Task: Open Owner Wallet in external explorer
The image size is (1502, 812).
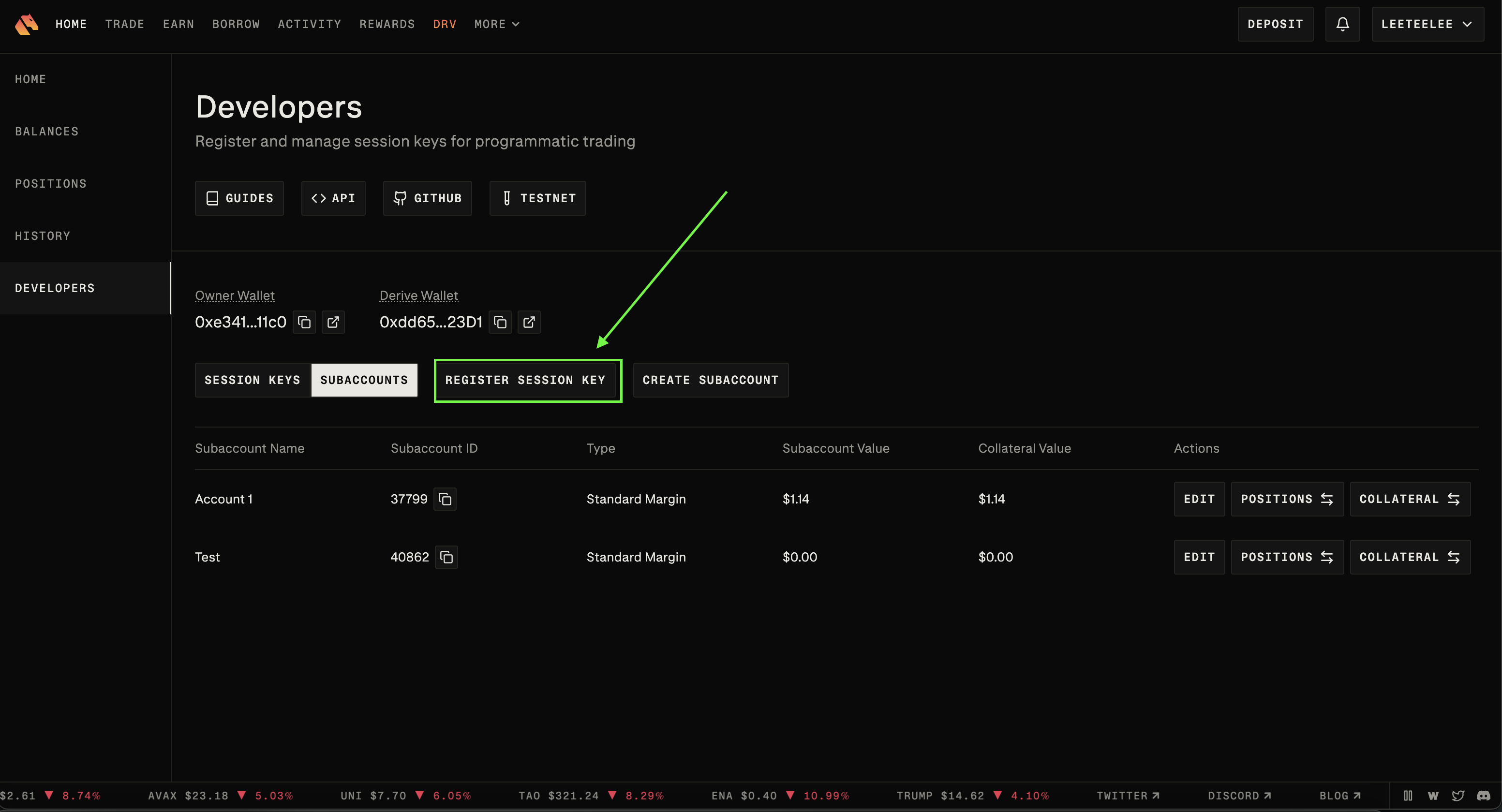Action: tap(333, 322)
